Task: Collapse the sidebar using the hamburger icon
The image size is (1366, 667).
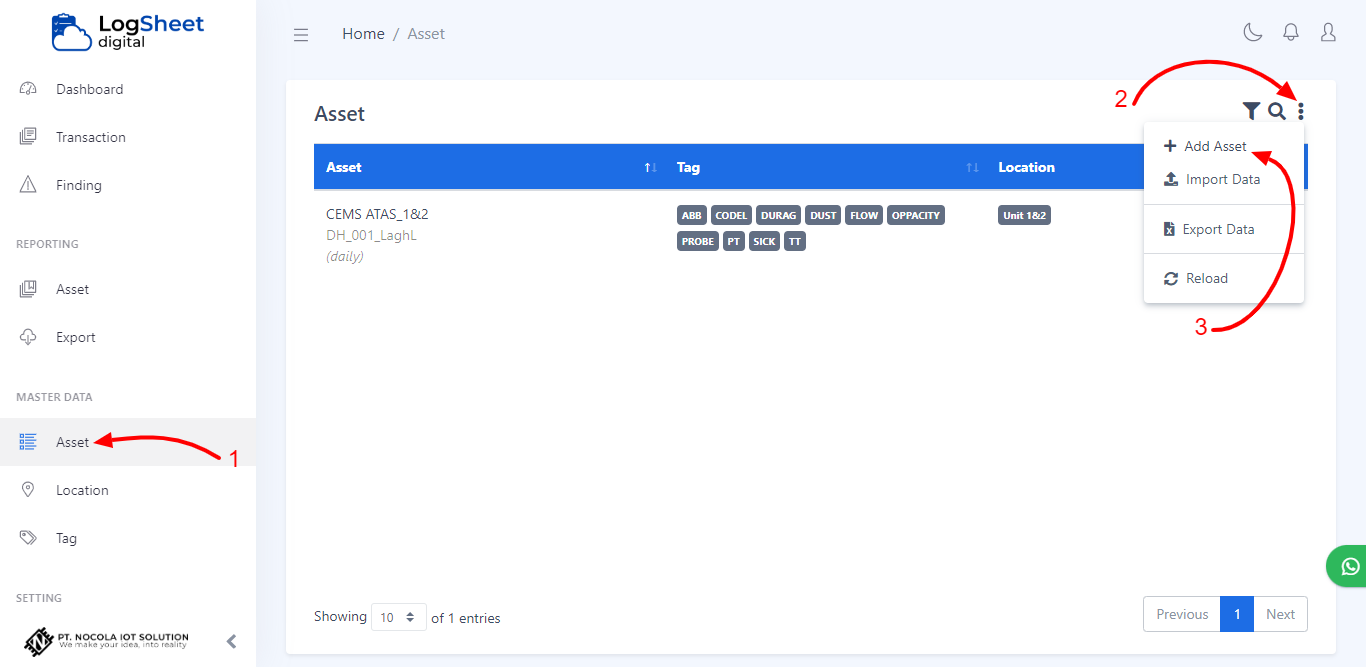Action: [x=301, y=34]
